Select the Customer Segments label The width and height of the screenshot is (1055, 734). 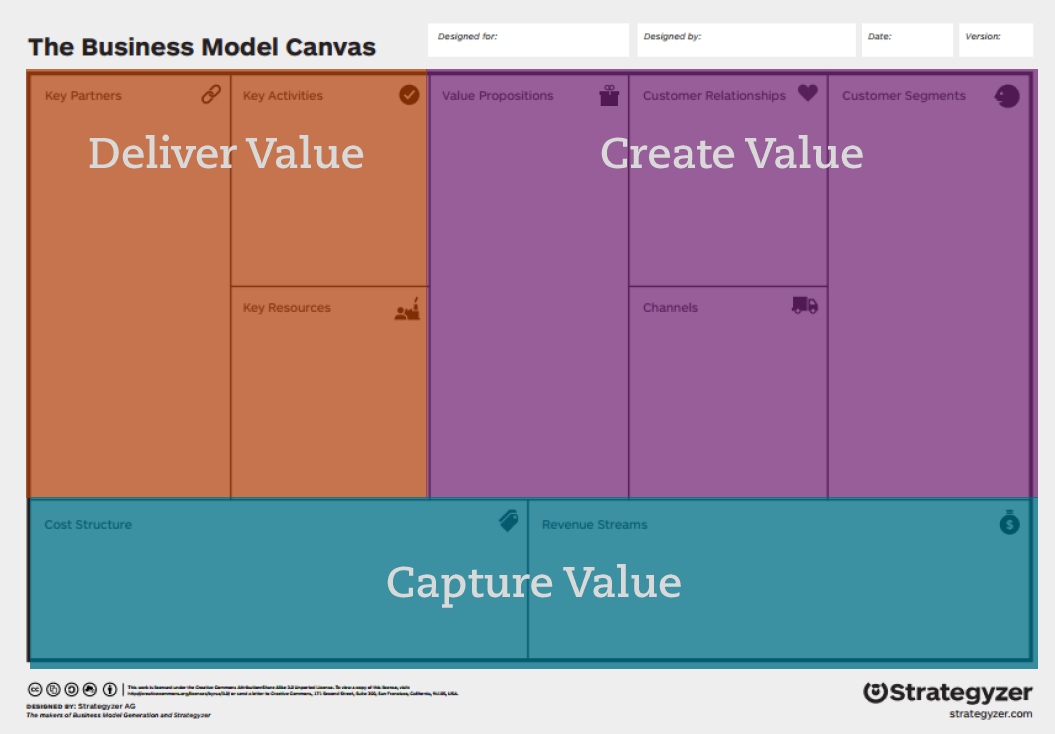pos(904,96)
